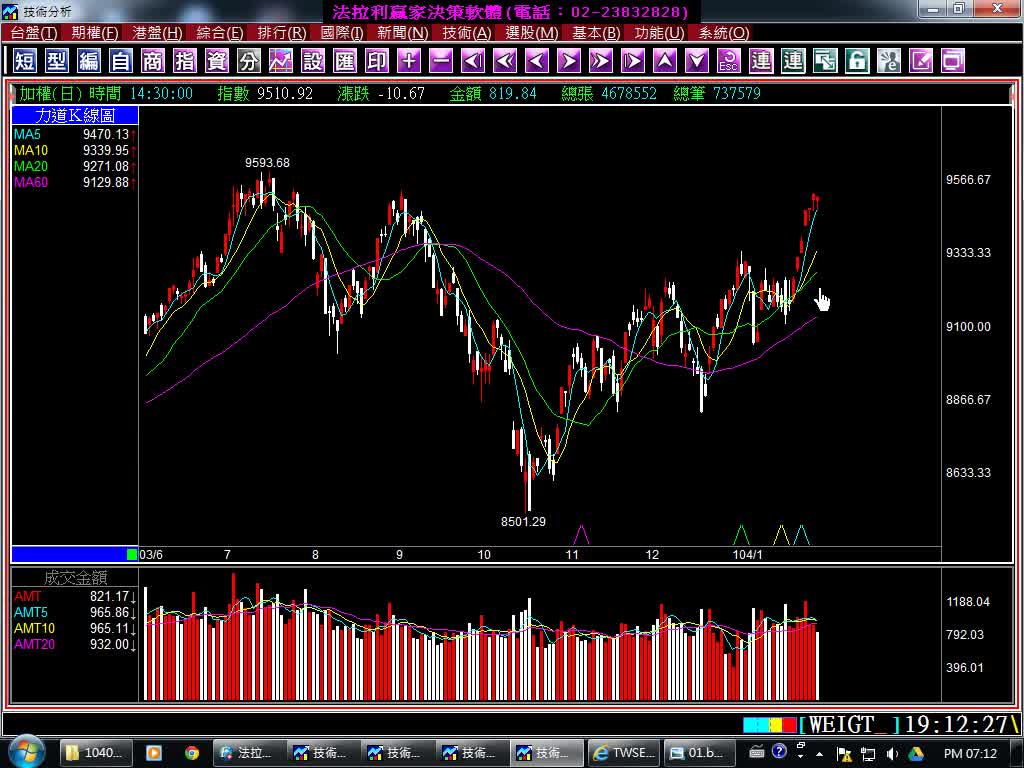Open the 選股(M) menu
The height and width of the screenshot is (768, 1024).
(x=532, y=33)
